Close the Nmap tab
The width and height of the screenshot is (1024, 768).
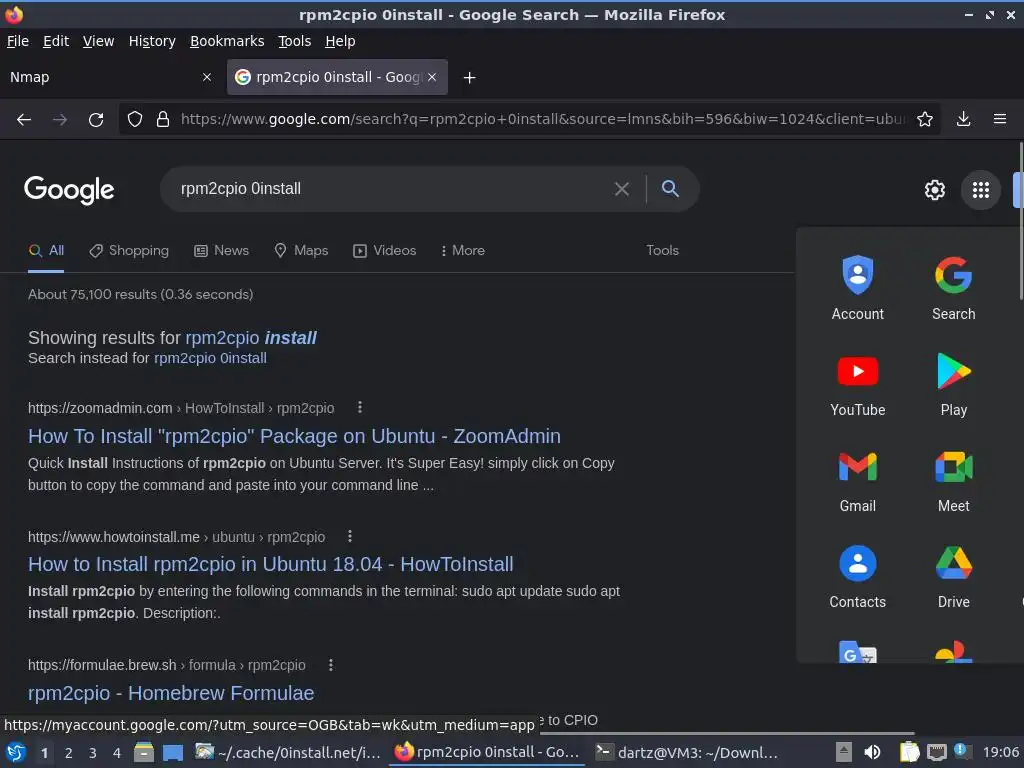pos(206,77)
